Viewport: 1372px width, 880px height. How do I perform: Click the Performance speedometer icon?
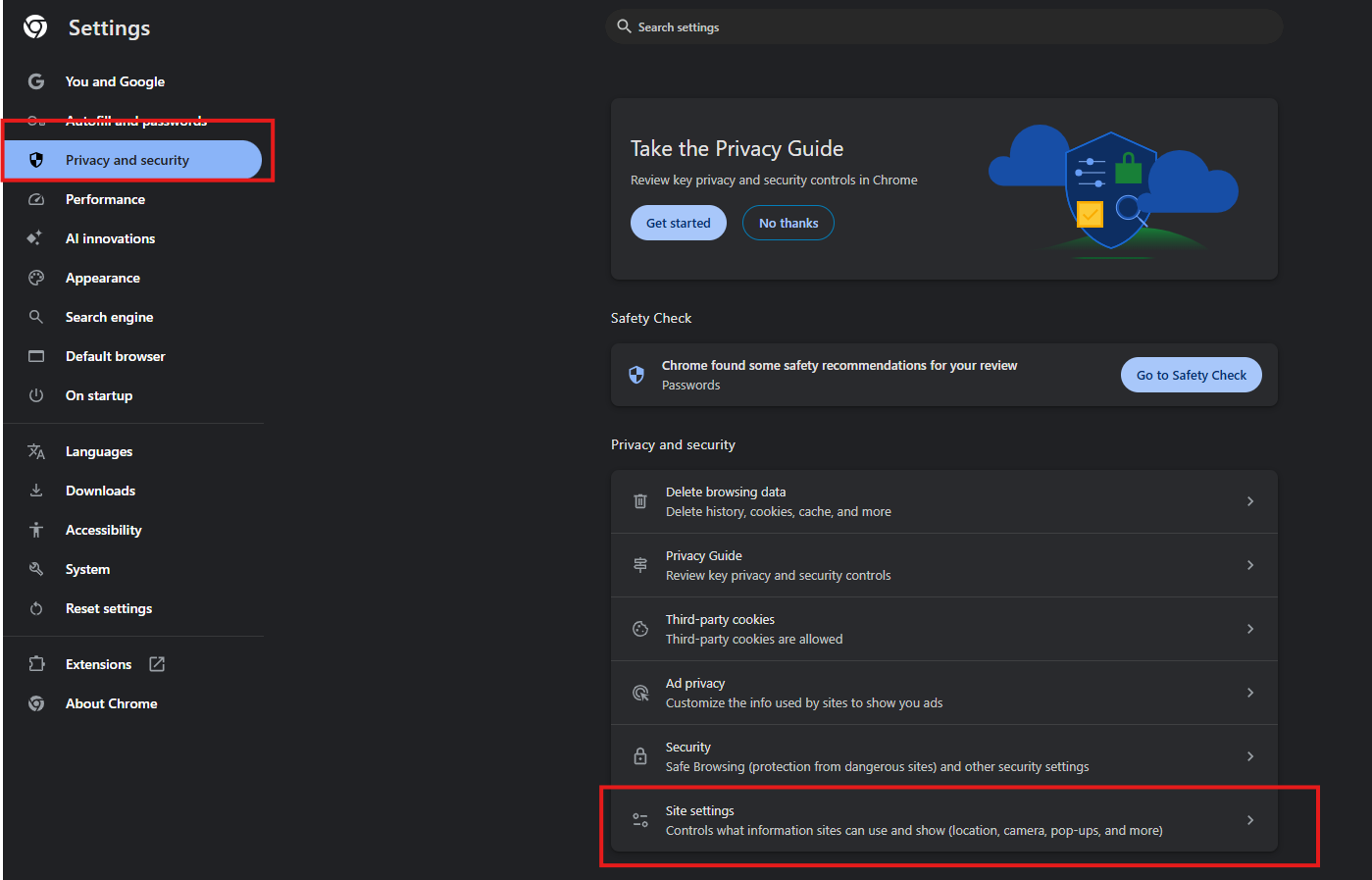[36, 199]
